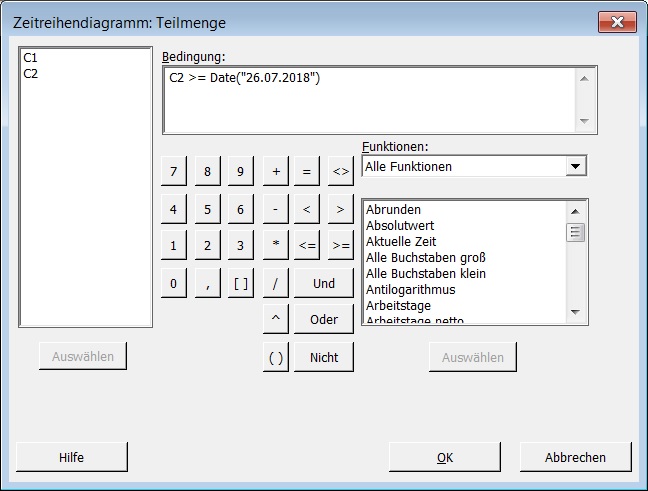Select the Absolutwert function
Image resolution: width=648 pixels, height=491 pixels.
(400, 226)
